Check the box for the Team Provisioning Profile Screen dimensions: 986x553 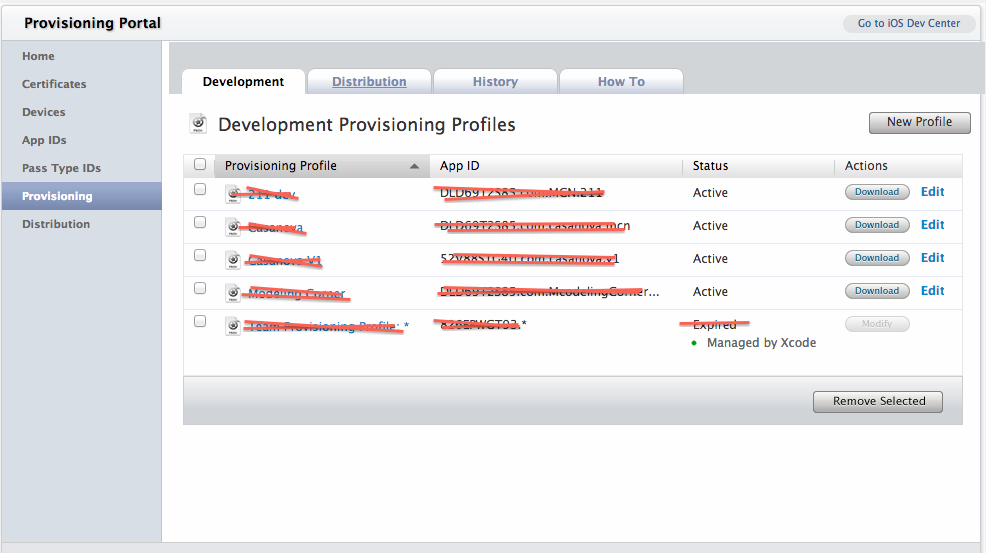pos(200,321)
